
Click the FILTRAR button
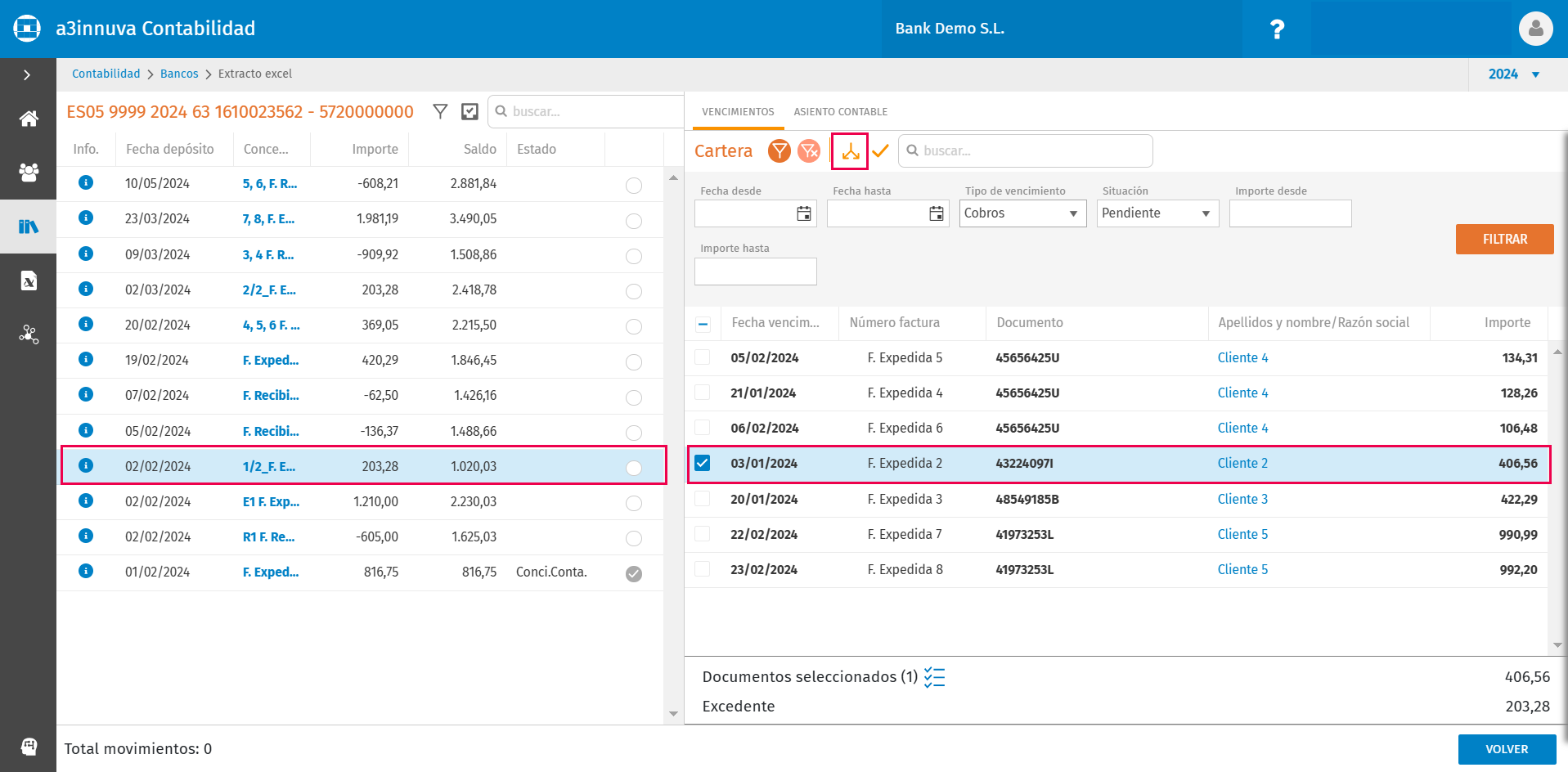[x=1504, y=239]
